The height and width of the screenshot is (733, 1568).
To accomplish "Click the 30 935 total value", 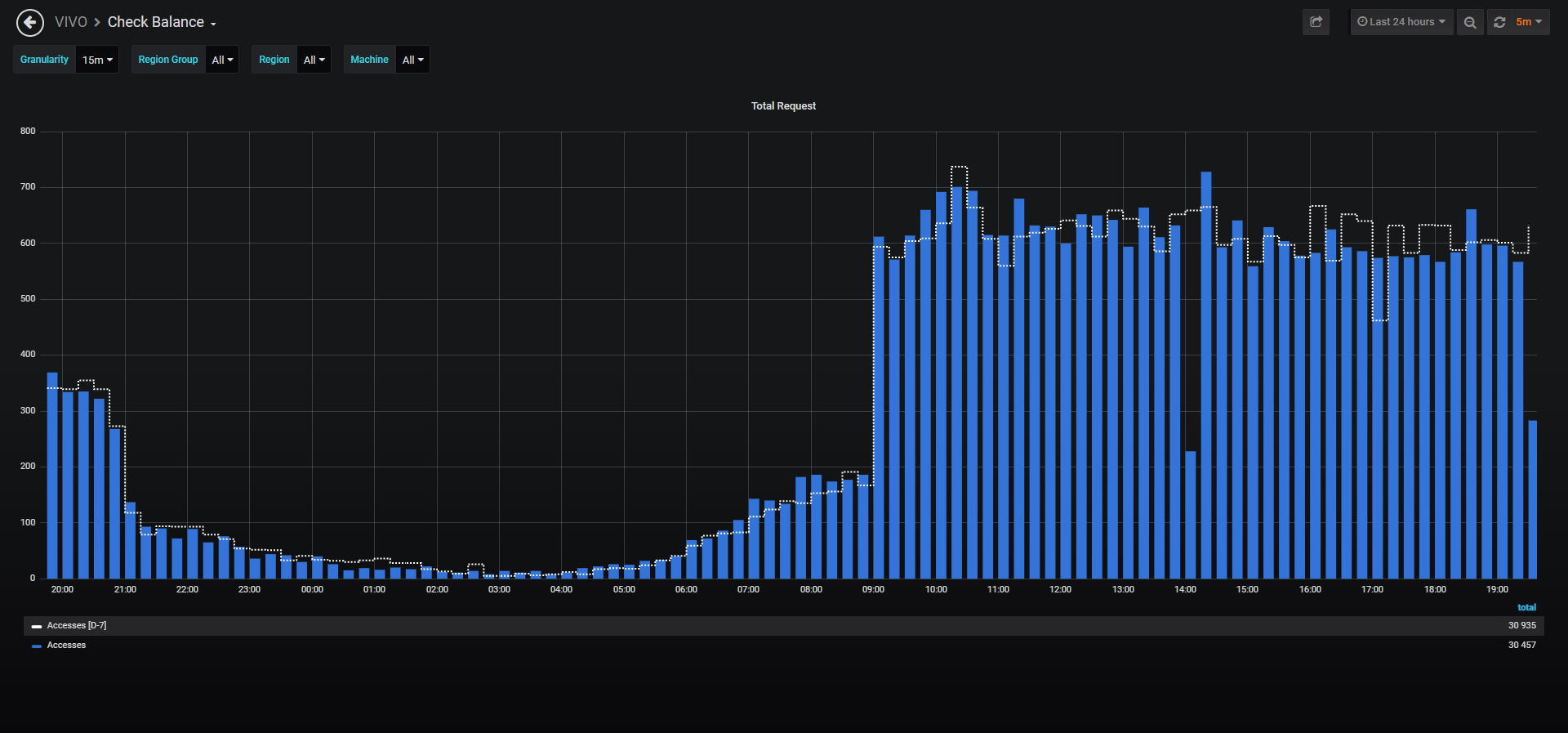I will [1522, 626].
